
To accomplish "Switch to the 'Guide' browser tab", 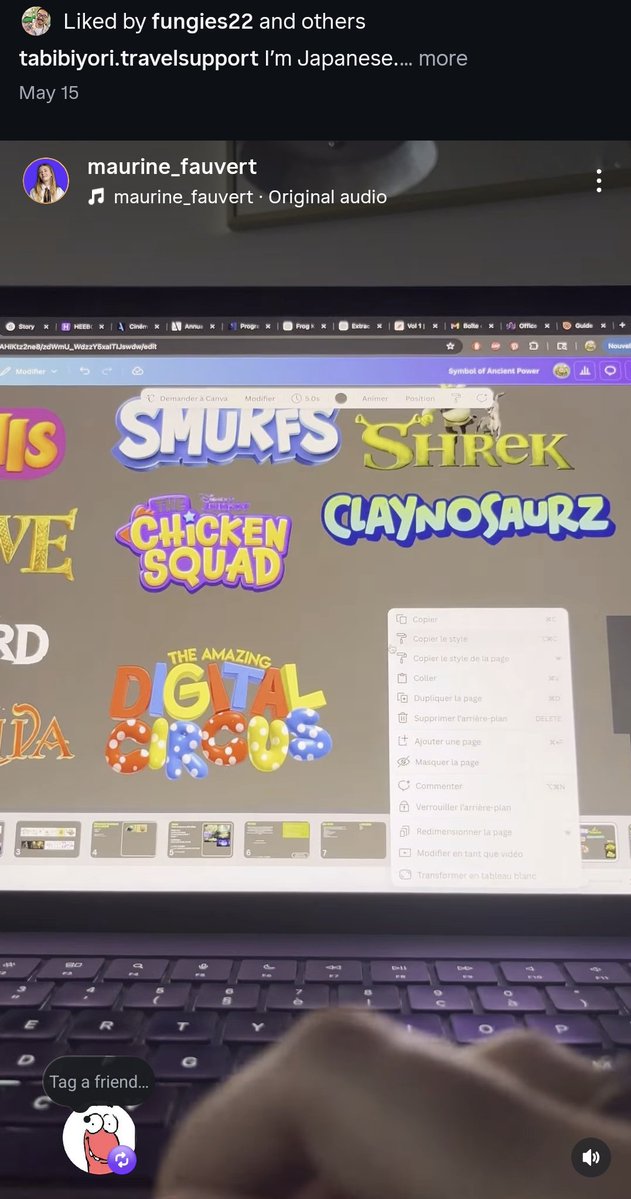I will point(584,326).
